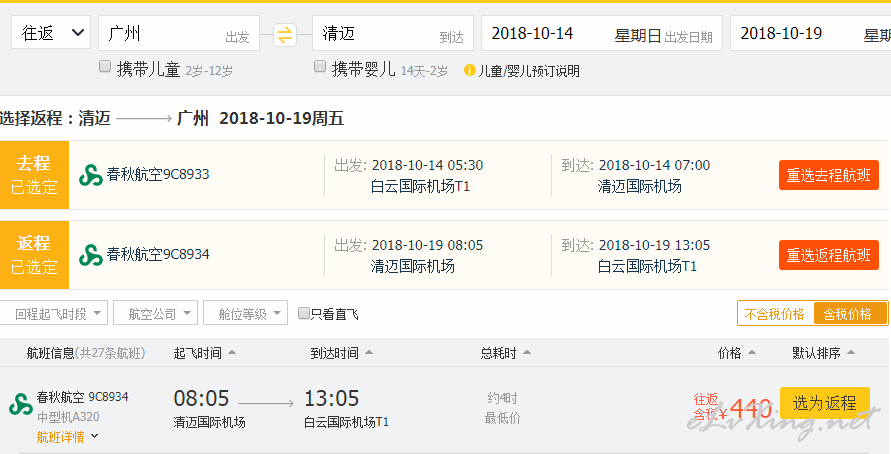Image resolution: width=891 pixels, height=454 pixels.
Task: Click 最低价 lowest price label
Action: tap(502, 419)
